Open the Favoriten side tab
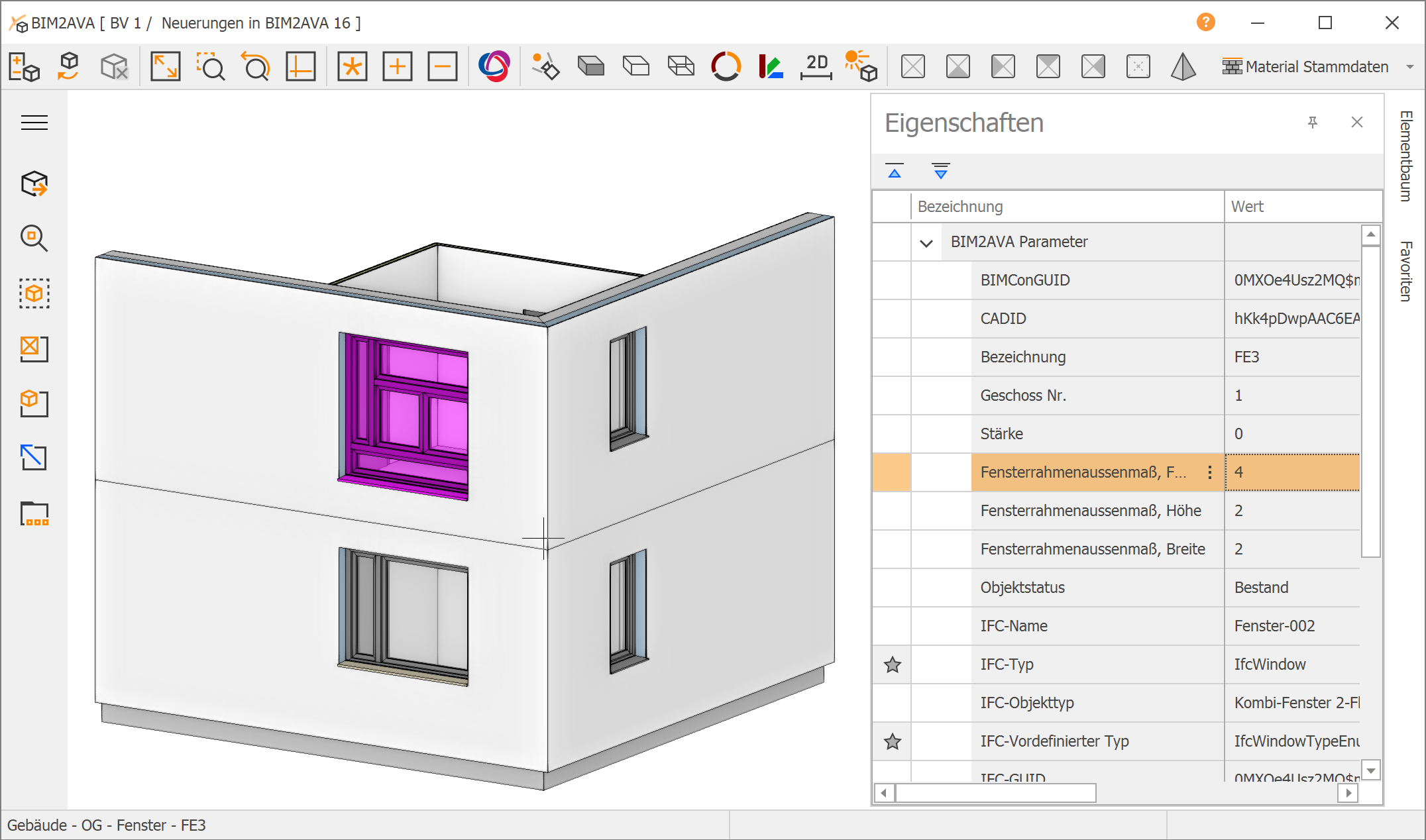 coord(1405,271)
